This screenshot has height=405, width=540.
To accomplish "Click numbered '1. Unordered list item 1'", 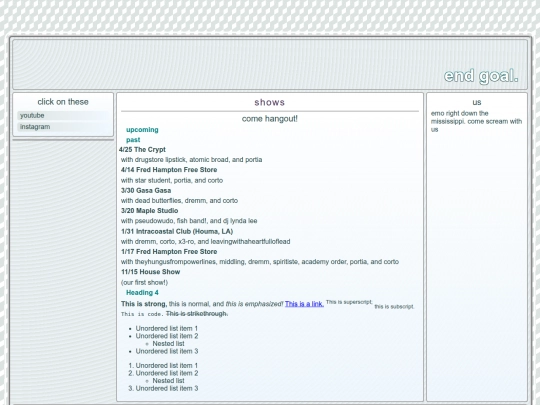I will point(163,366).
